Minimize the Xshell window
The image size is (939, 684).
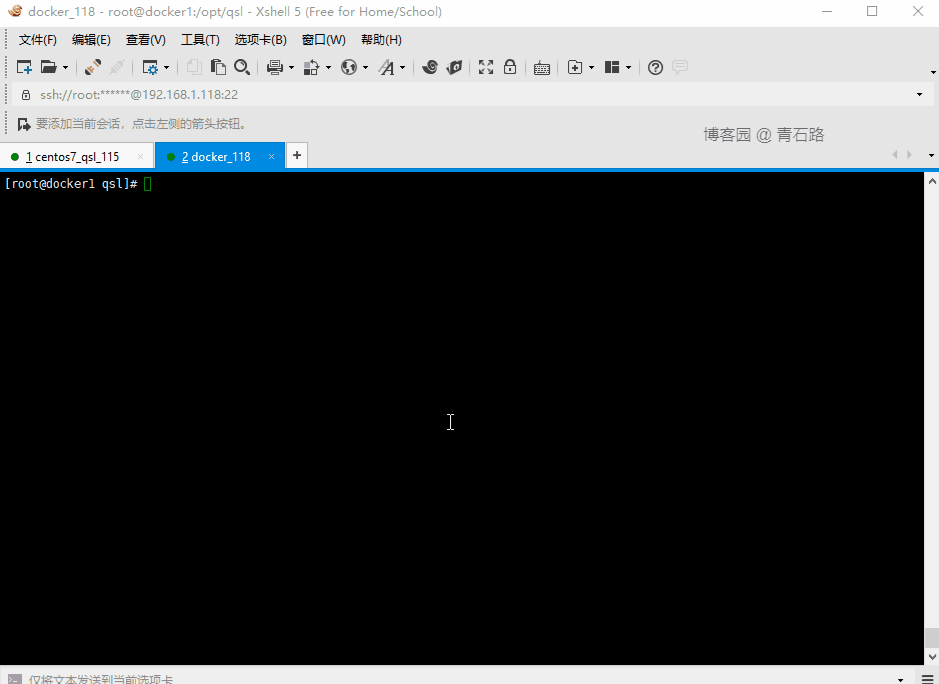[827, 11]
